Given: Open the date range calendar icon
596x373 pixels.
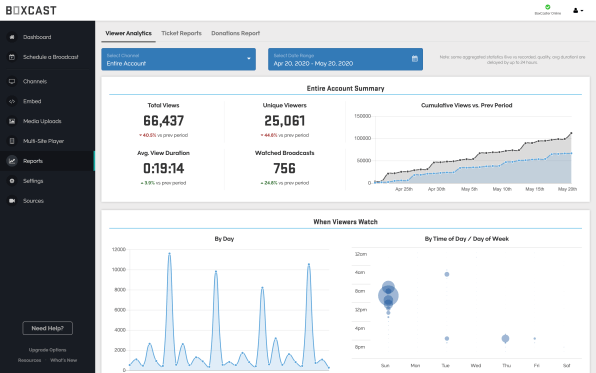Looking at the screenshot, I should [x=415, y=59].
